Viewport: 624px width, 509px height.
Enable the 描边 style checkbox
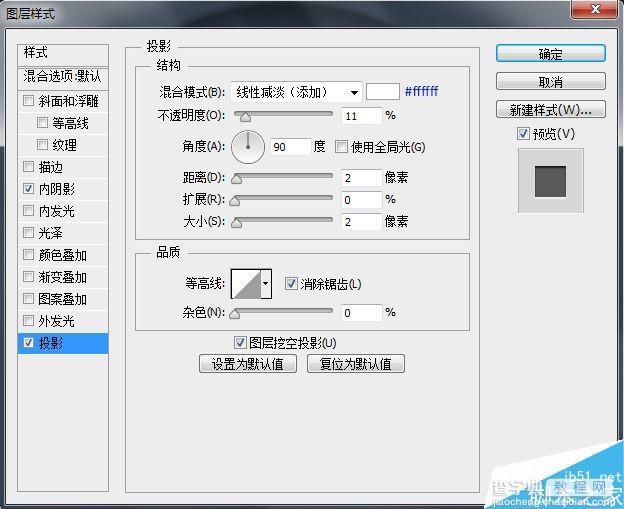(28, 166)
